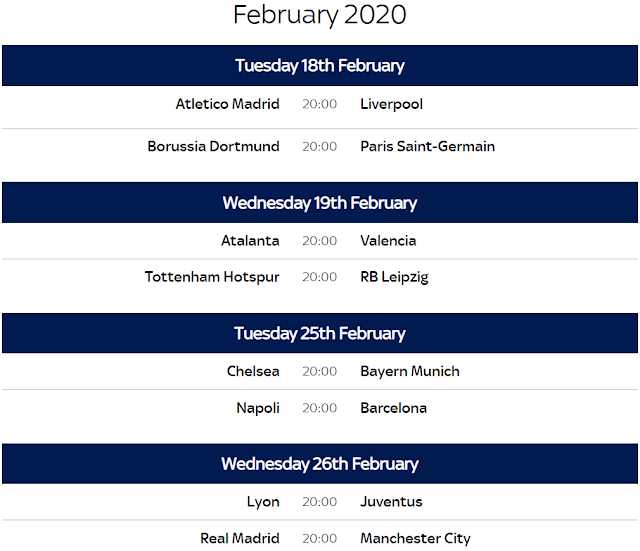The height and width of the screenshot is (551, 640).
Task: Click the Lyon team name
Action: click(x=263, y=502)
